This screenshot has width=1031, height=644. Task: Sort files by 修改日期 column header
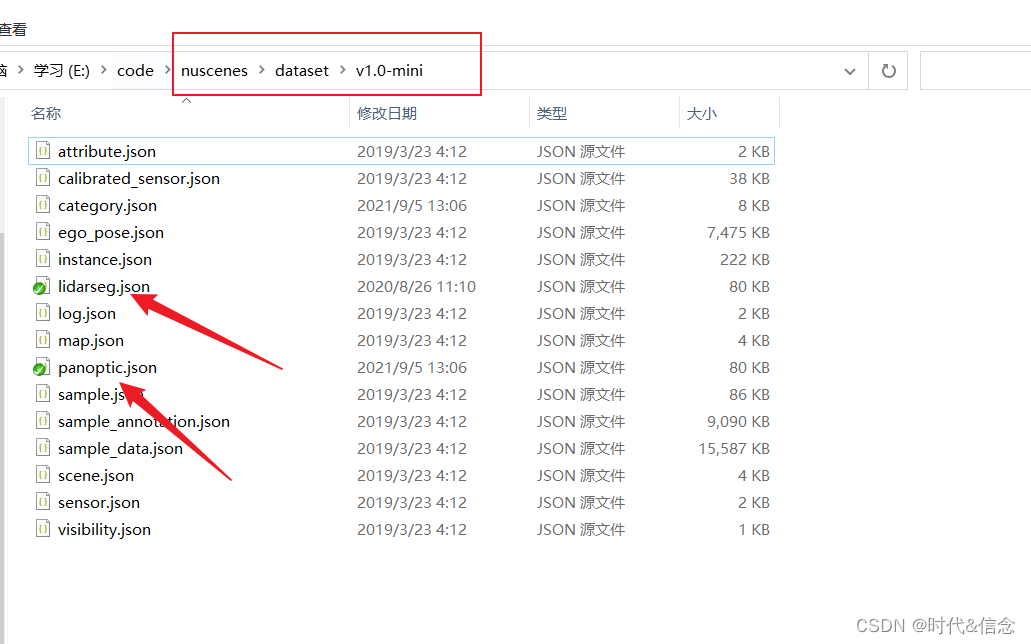coord(387,113)
